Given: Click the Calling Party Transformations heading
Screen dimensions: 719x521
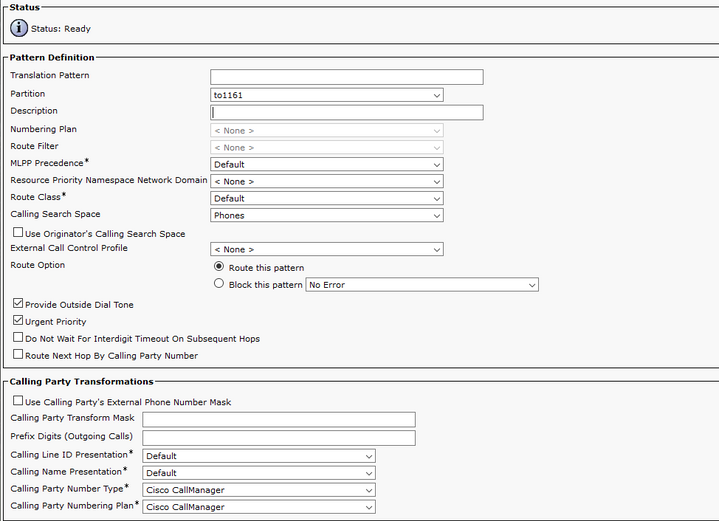Looking at the screenshot, I should point(81,382).
